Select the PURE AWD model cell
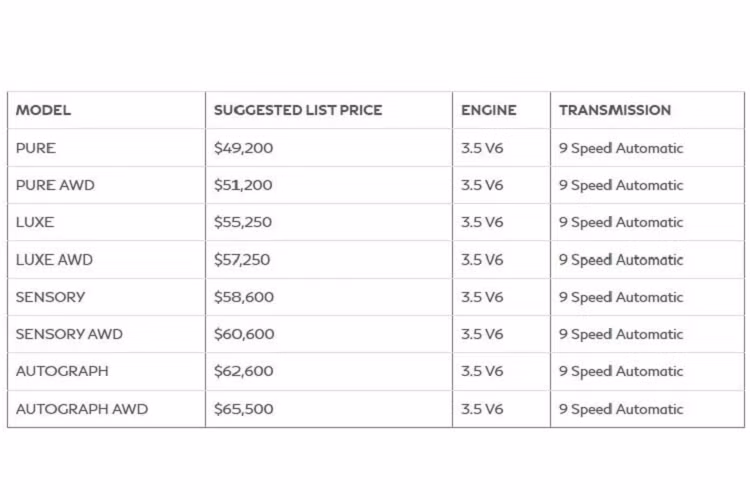 click(55, 185)
